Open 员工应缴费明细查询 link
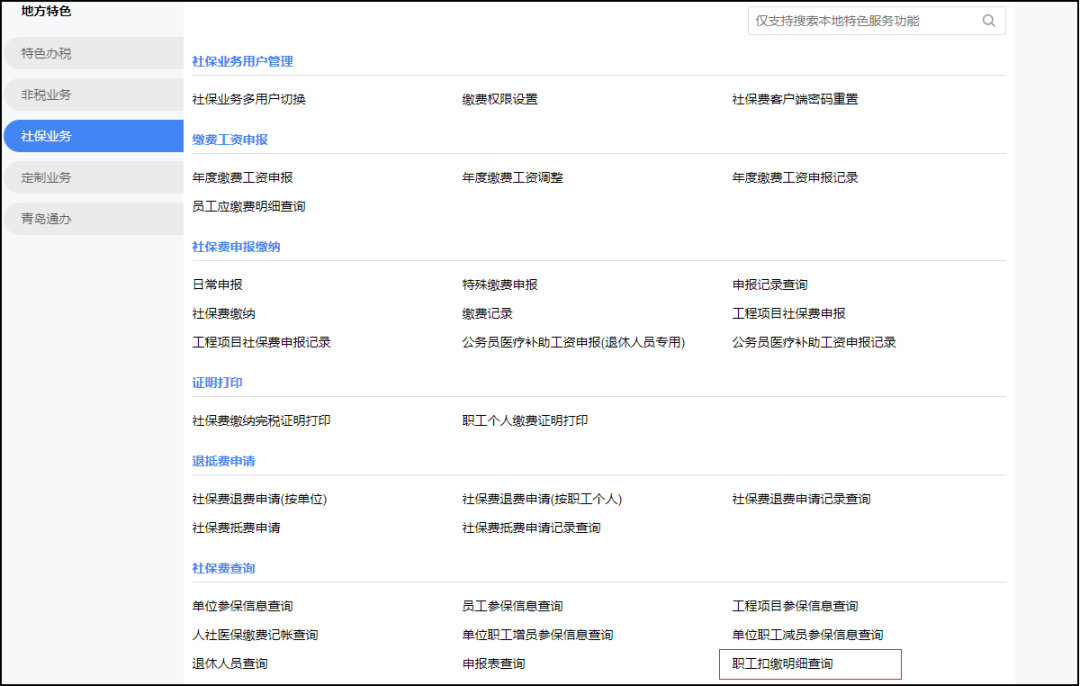Viewport: 1080px width, 686px height. pos(249,206)
